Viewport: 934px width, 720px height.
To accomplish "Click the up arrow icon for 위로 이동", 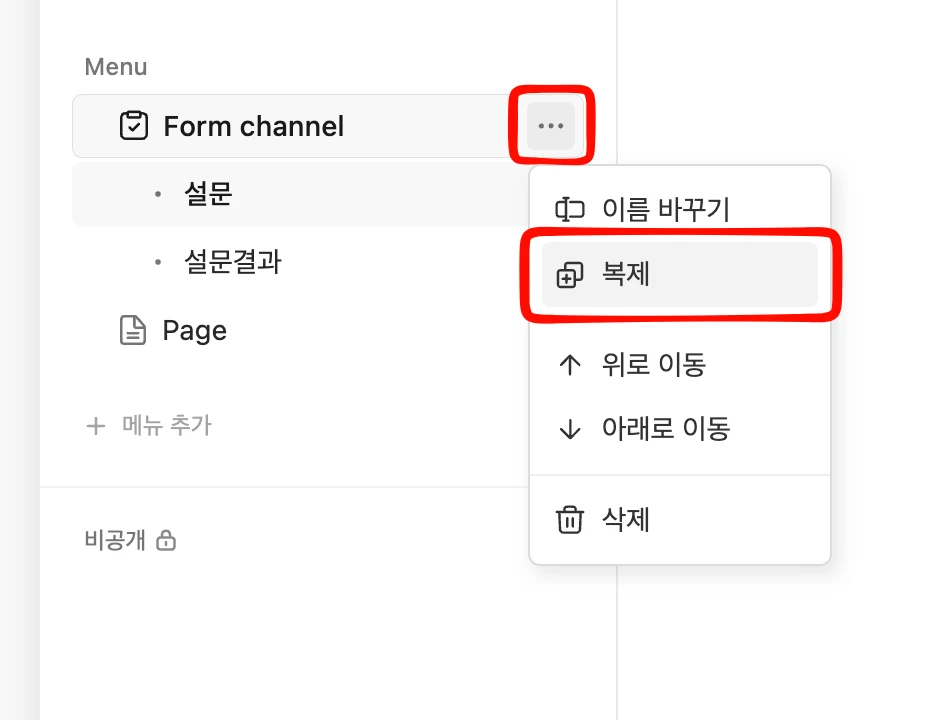I will pos(569,365).
